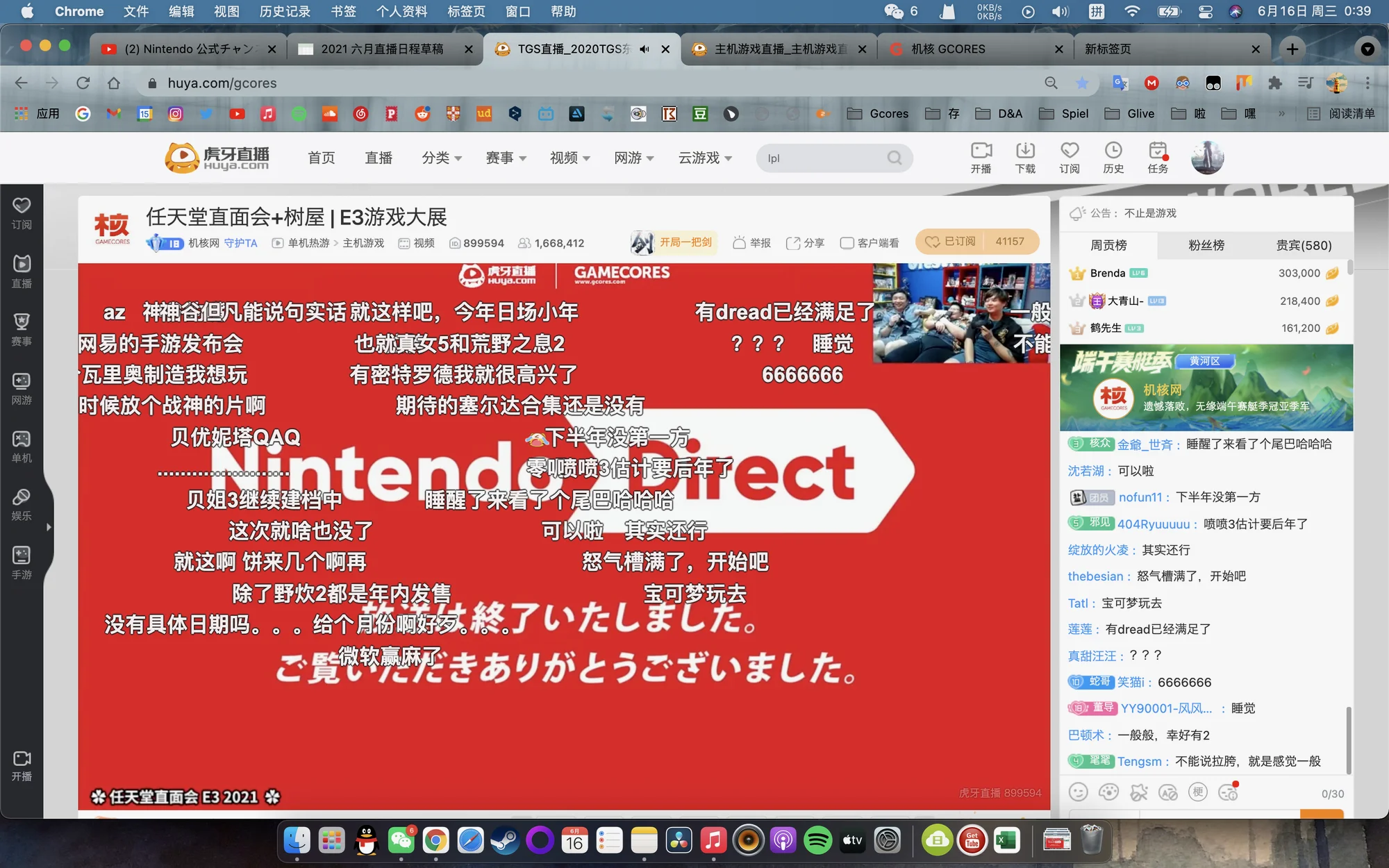
Task: Click the chat panel scrollbar
Action: pos(1349,740)
